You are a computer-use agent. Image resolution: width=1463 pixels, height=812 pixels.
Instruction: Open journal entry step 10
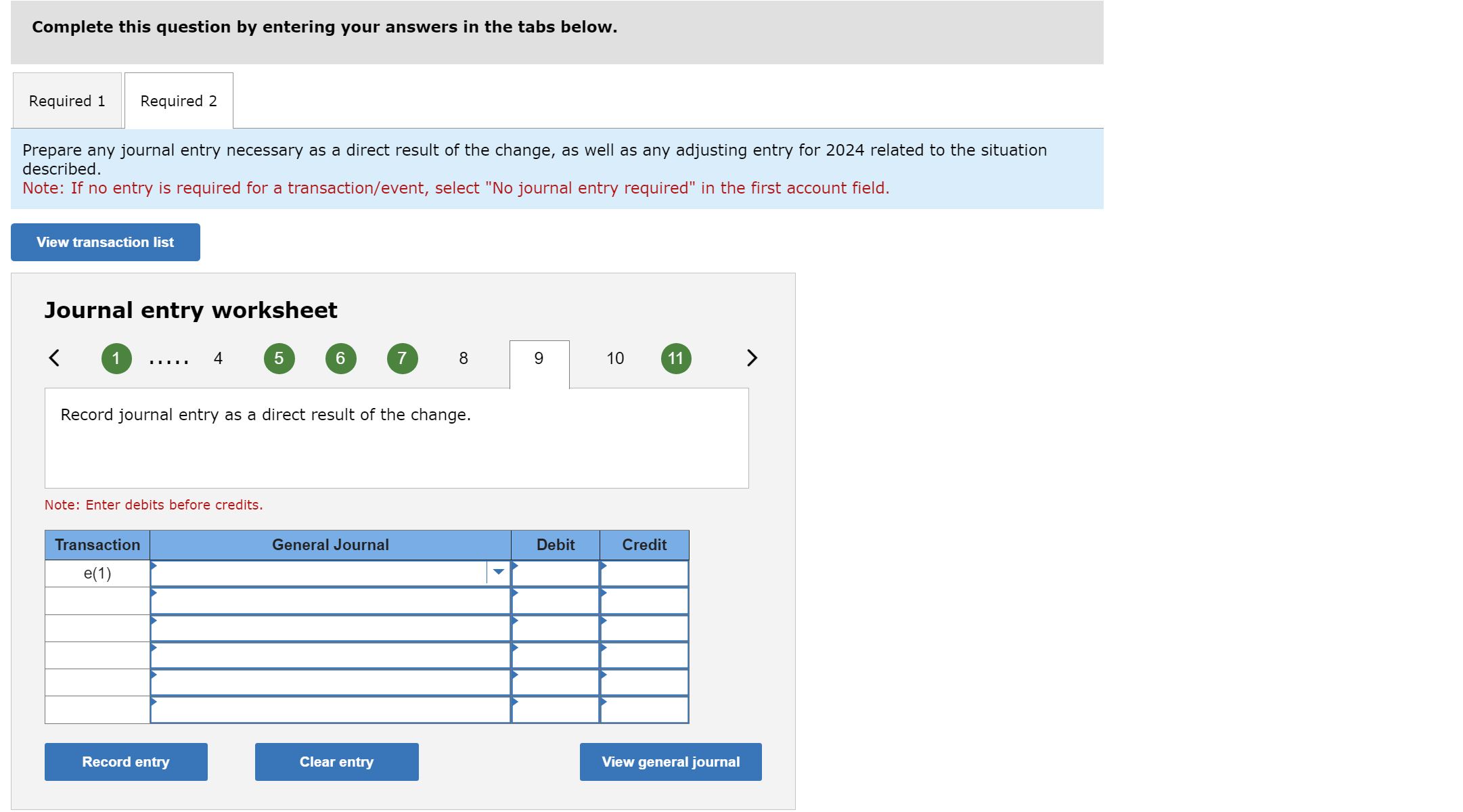(615, 358)
